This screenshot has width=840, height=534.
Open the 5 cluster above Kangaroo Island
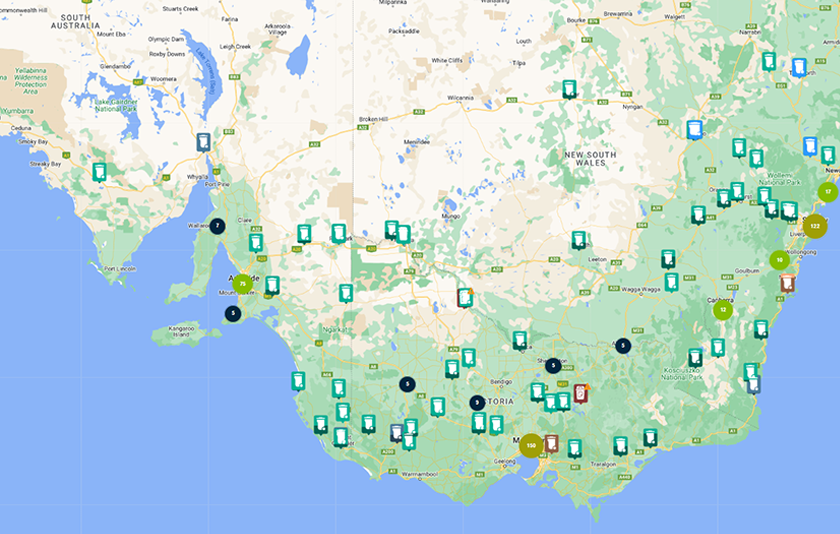point(233,313)
